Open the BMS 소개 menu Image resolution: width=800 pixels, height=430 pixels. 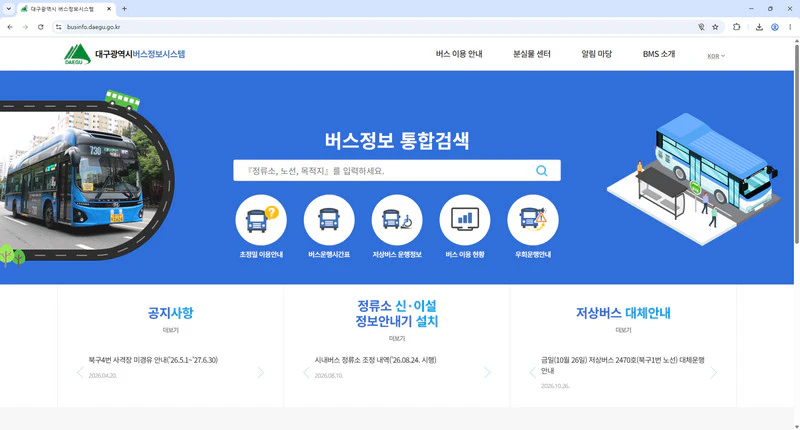coord(659,54)
